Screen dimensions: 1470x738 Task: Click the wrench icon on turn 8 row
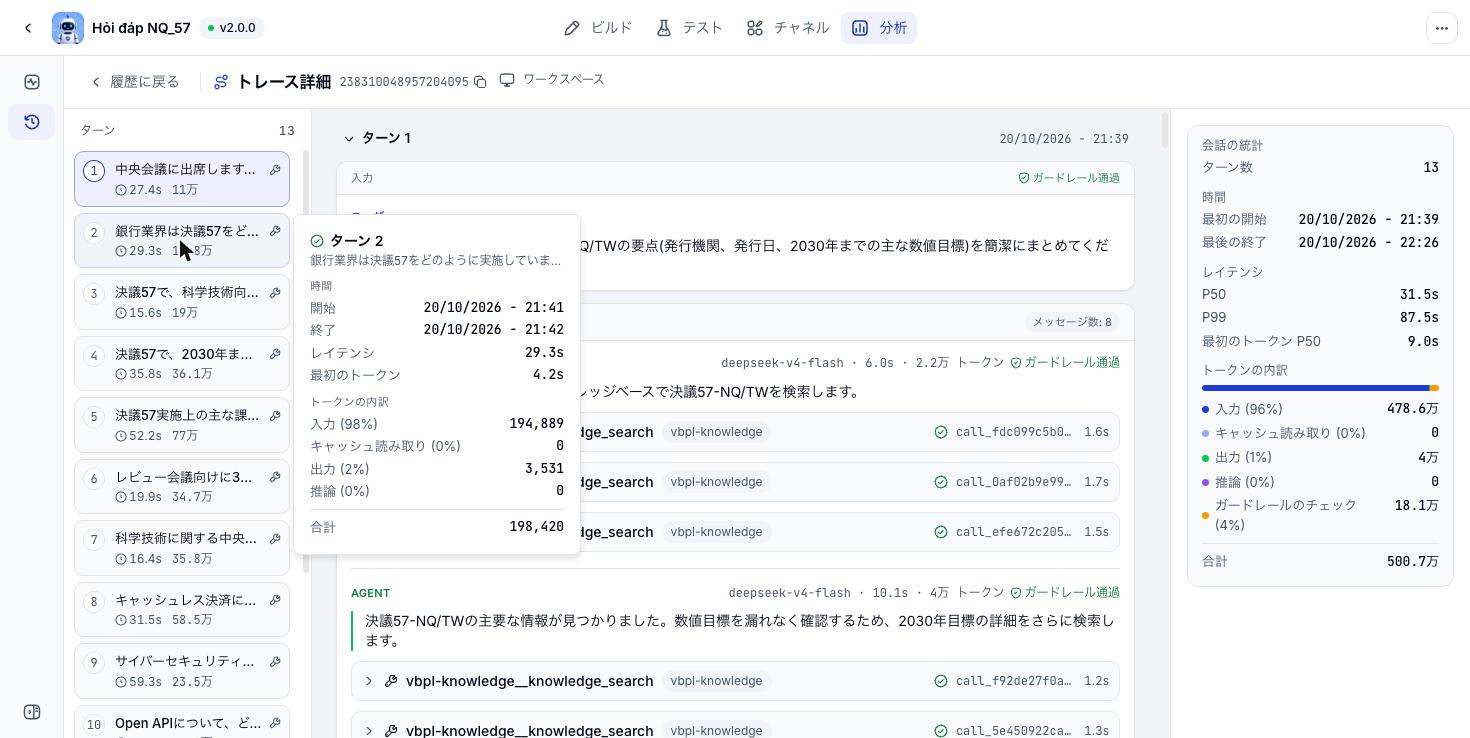(275, 600)
